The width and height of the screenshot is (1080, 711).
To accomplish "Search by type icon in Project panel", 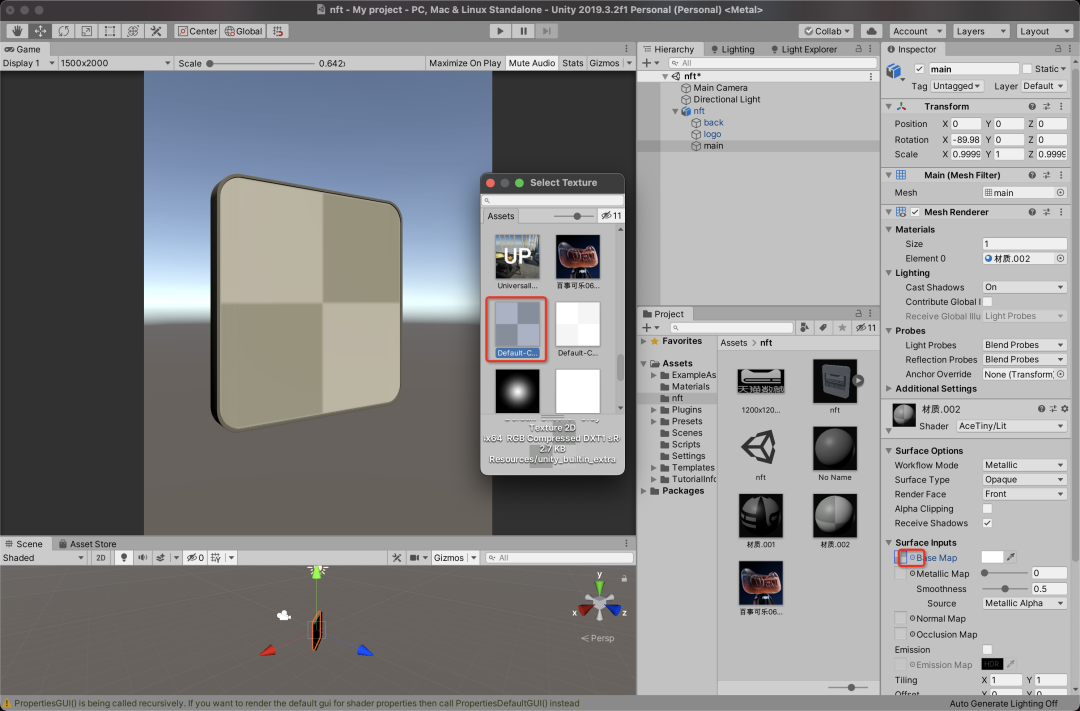I will click(x=804, y=328).
